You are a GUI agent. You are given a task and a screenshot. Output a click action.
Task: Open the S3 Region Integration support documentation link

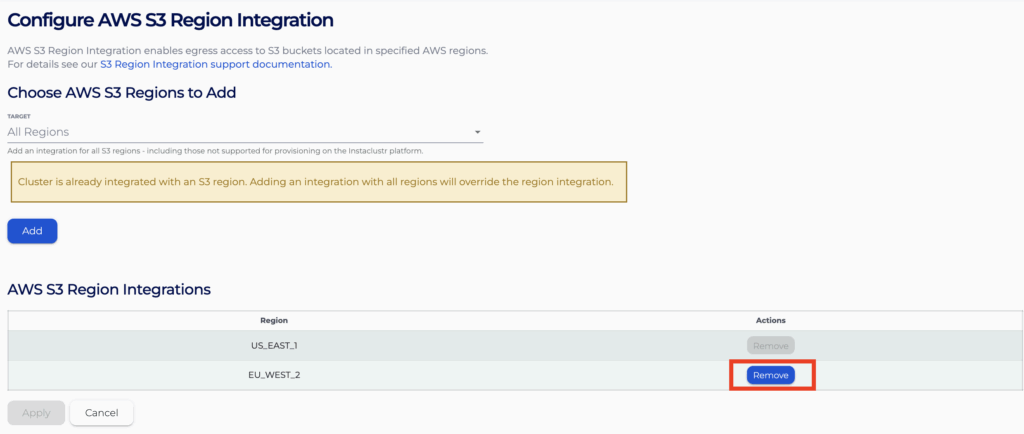pyautogui.click(x=216, y=65)
